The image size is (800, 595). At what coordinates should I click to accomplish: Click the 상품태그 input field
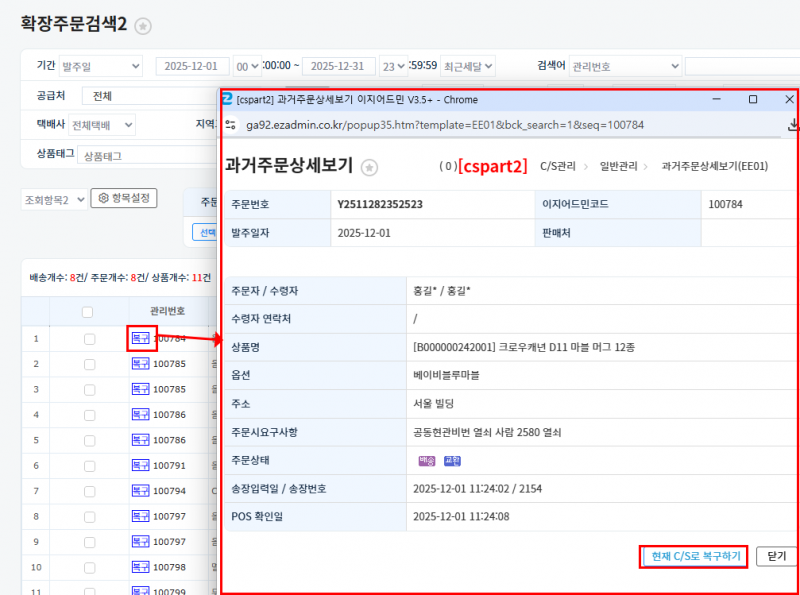pyautogui.click(x=148, y=156)
